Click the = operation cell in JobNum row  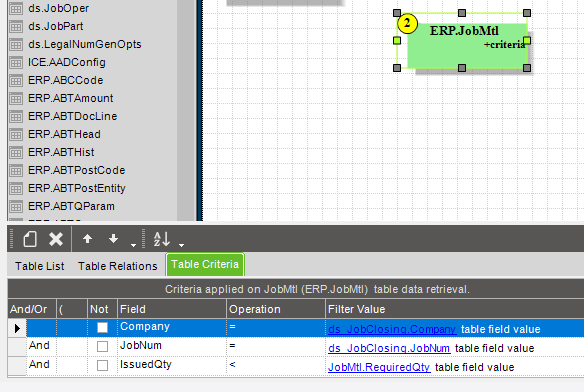[276, 346]
